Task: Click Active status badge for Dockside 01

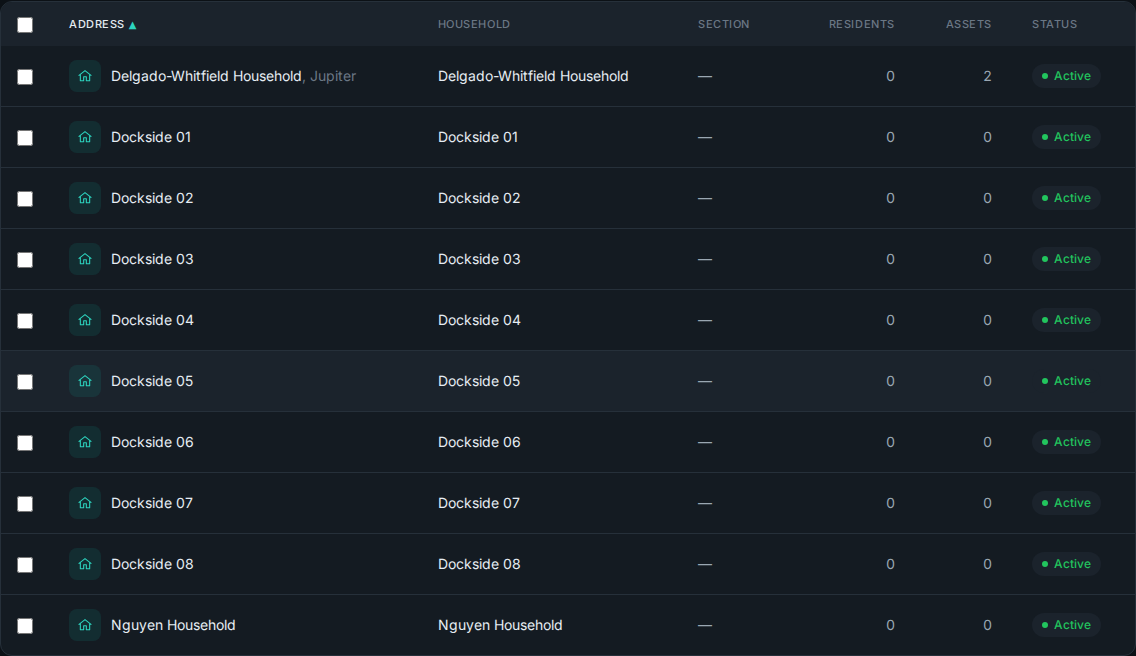Action: pos(1066,137)
